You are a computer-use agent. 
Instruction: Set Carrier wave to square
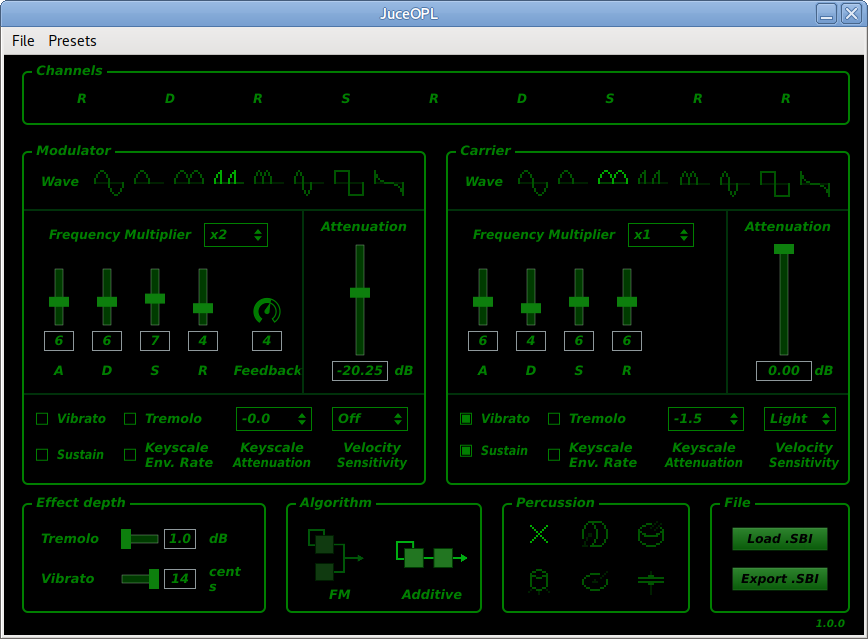coord(774,183)
